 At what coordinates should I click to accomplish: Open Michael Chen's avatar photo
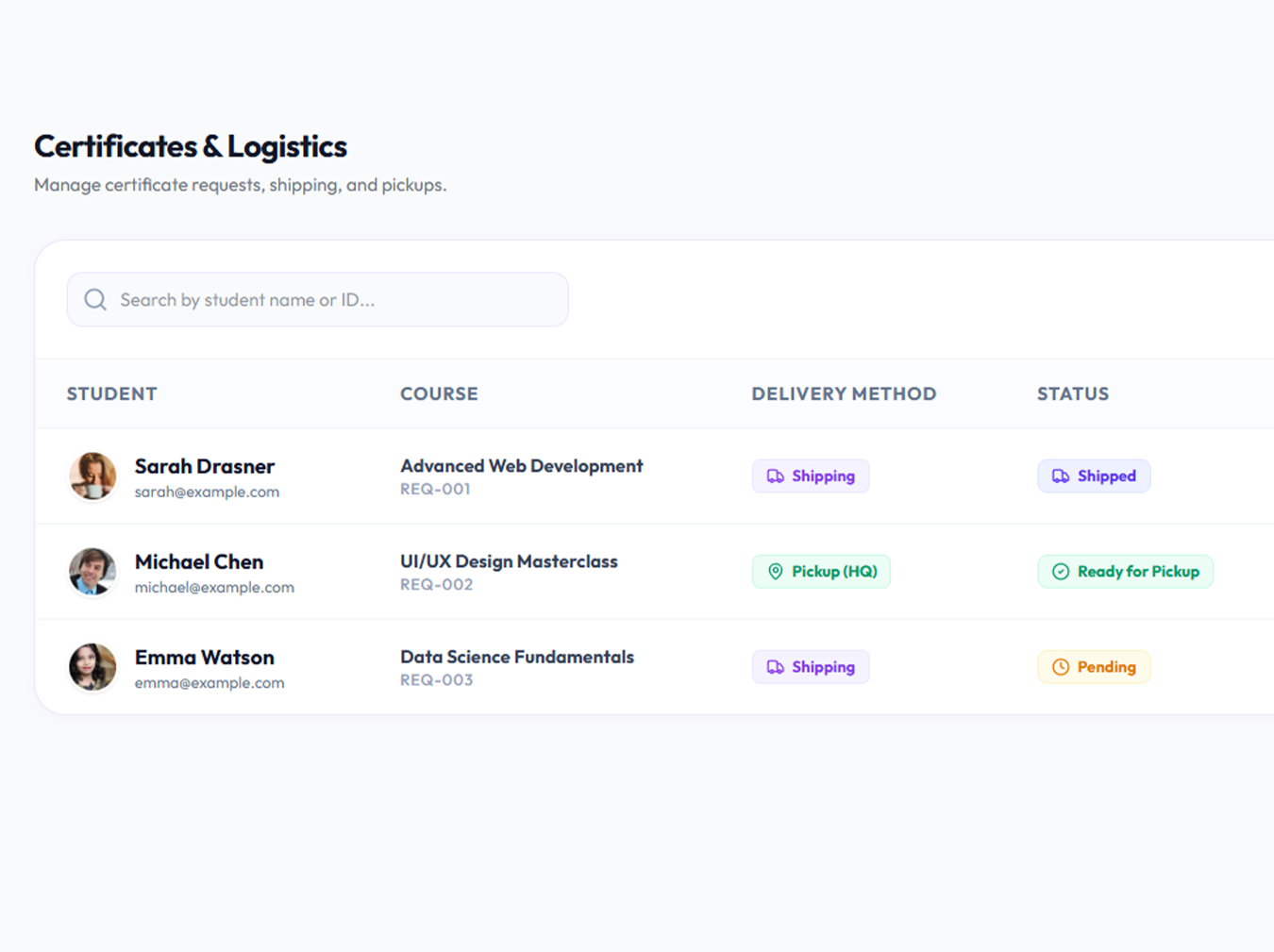pos(92,571)
